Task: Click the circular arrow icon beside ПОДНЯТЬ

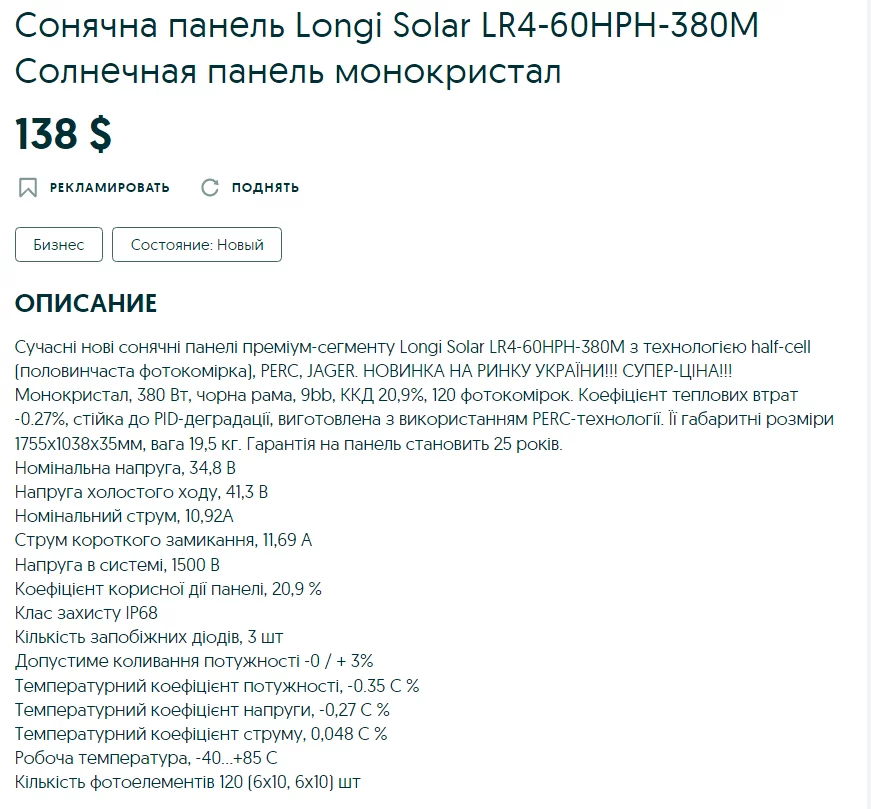Action: coord(210,187)
